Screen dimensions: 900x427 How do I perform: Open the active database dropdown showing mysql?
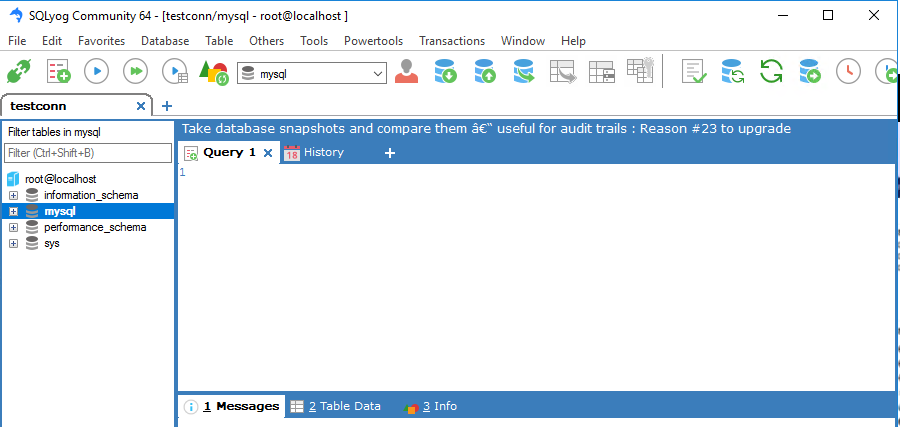click(x=312, y=73)
